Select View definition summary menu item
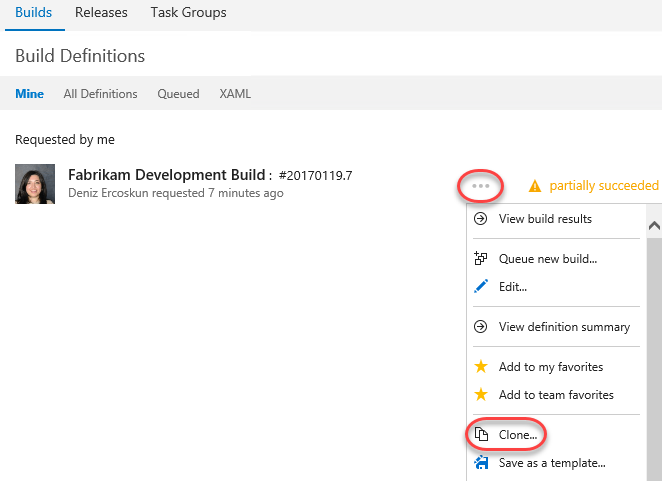This screenshot has width=662, height=481. [x=556, y=326]
